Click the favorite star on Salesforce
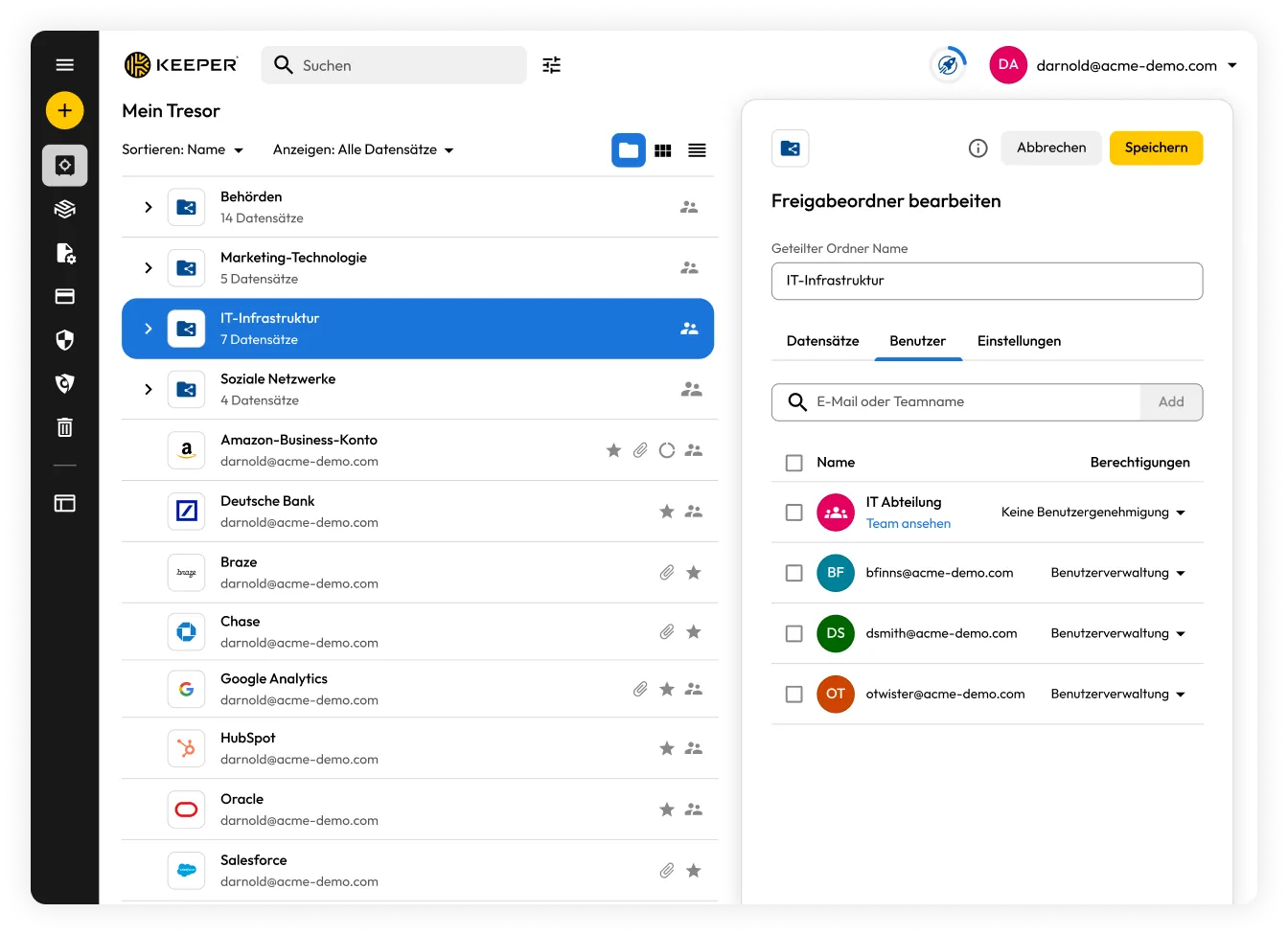Image resolution: width=1288 pixels, height=935 pixels. [x=694, y=871]
